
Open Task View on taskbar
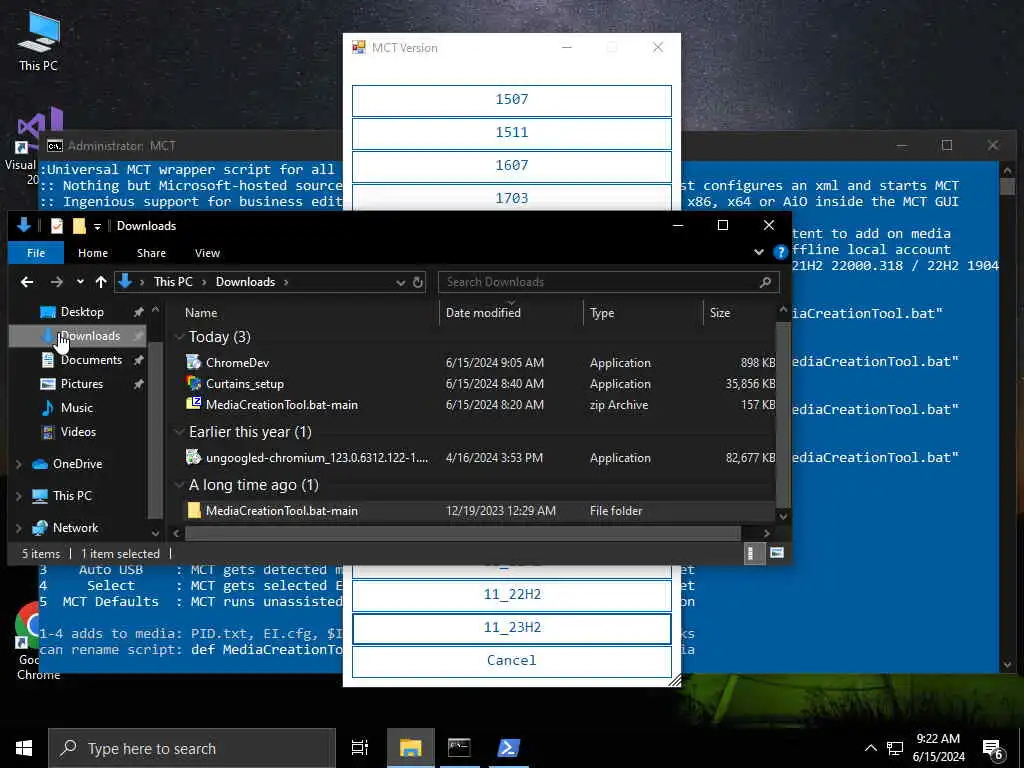pyautogui.click(x=360, y=748)
